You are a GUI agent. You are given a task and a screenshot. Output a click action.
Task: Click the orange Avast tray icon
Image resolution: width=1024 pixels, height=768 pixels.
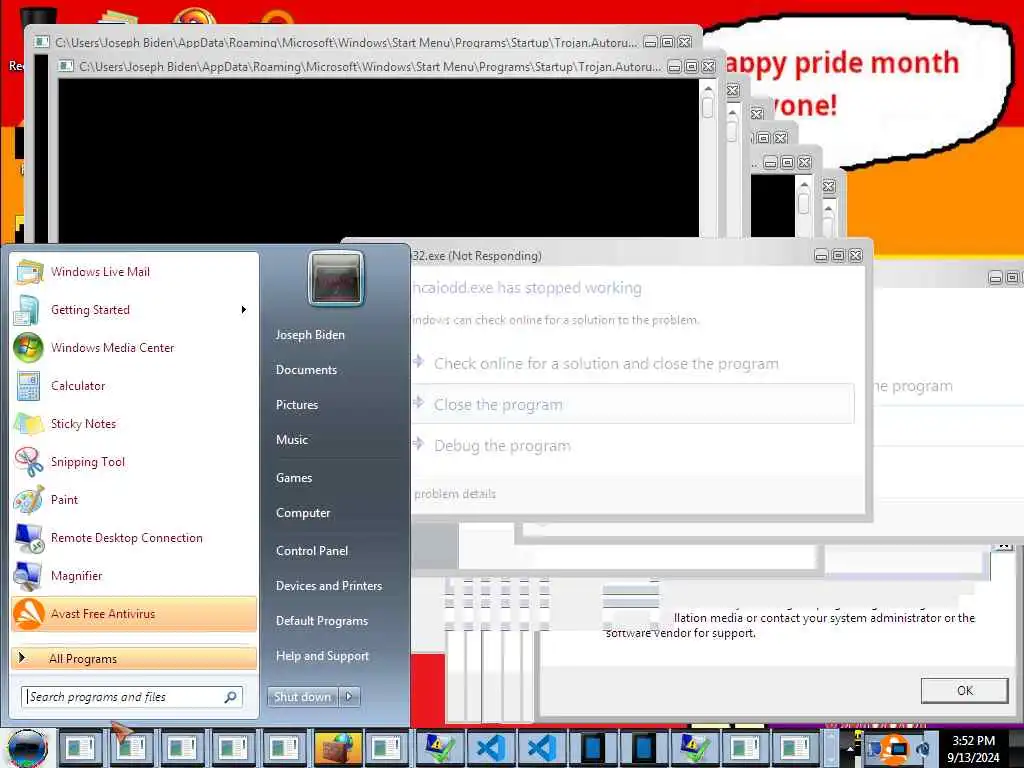click(894, 748)
